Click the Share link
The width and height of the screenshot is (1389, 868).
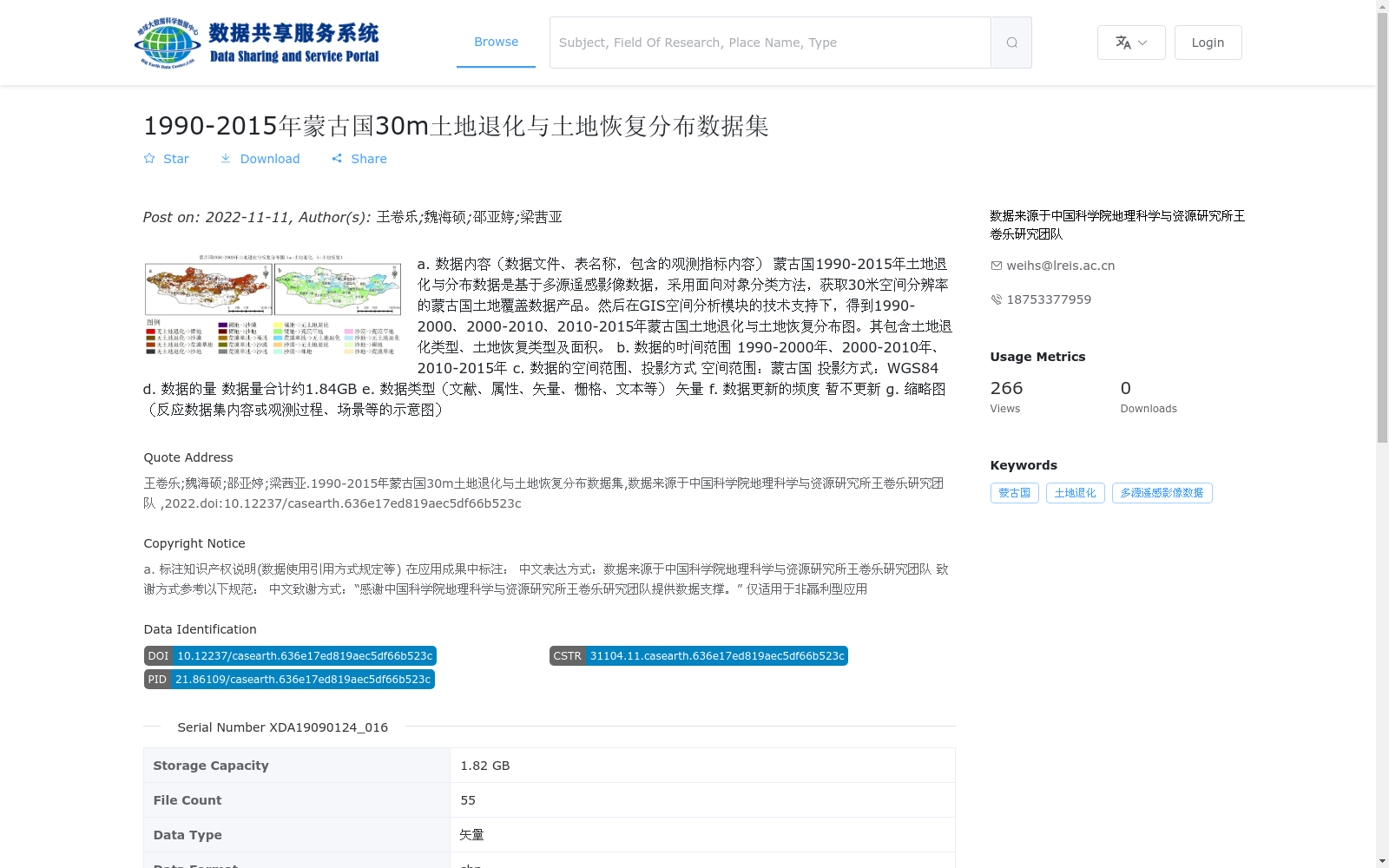coord(359,159)
